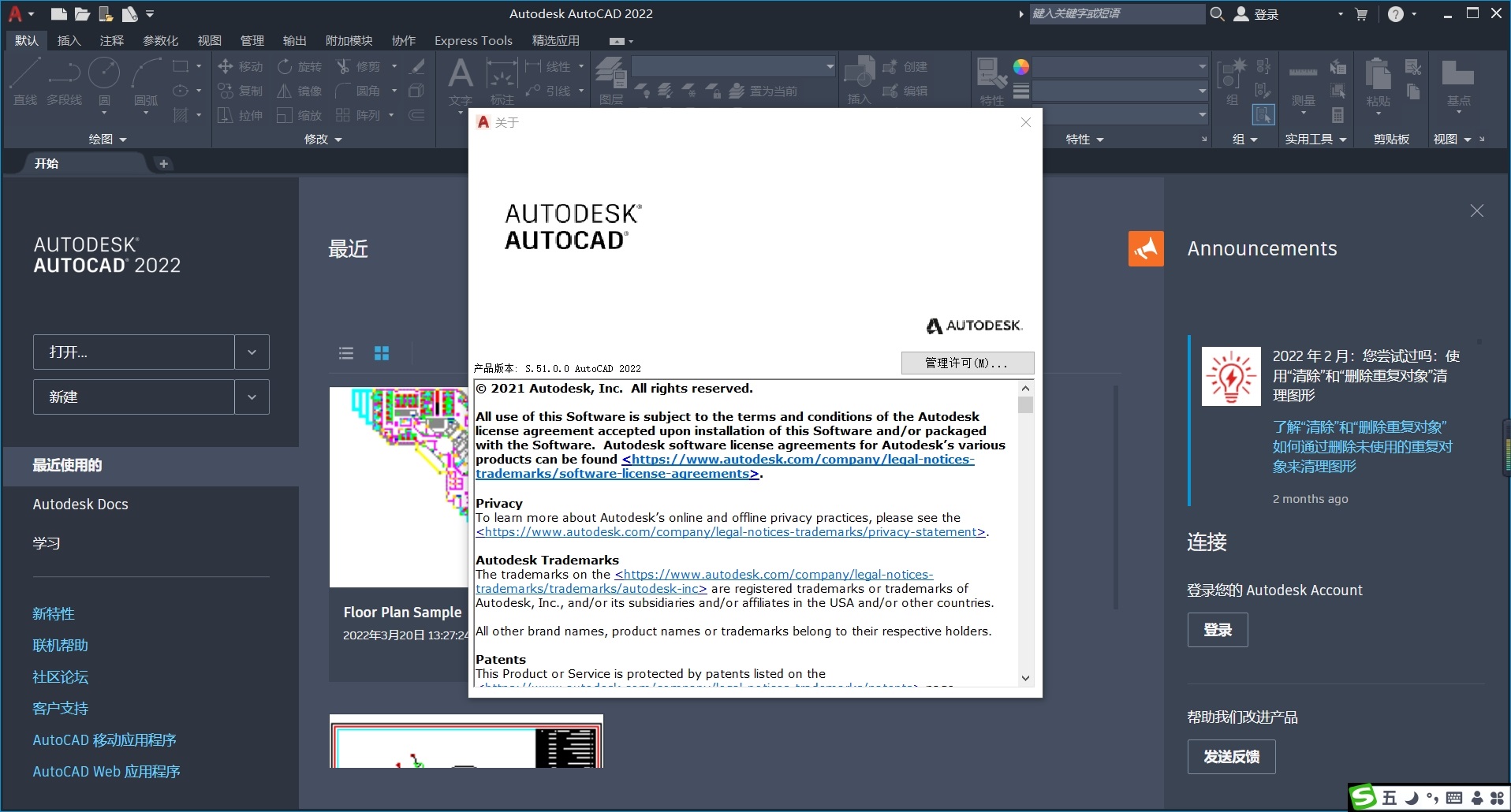Click the Open (打开...) button
Screen dimensions: 1511x812
[x=134, y=352]
